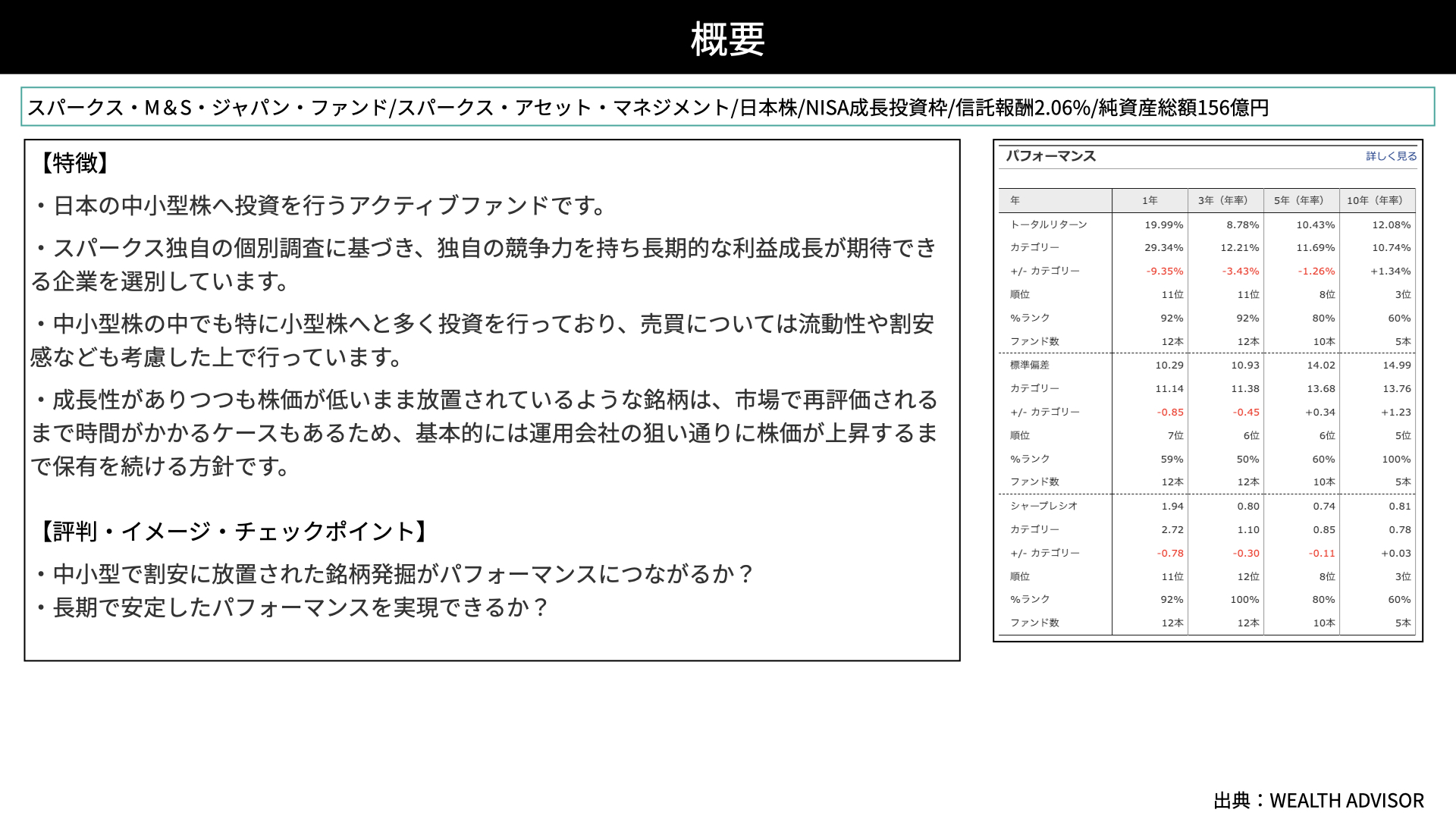Click the red -0.78 value
1456x819 pixels.
(x=1170, y=553)
